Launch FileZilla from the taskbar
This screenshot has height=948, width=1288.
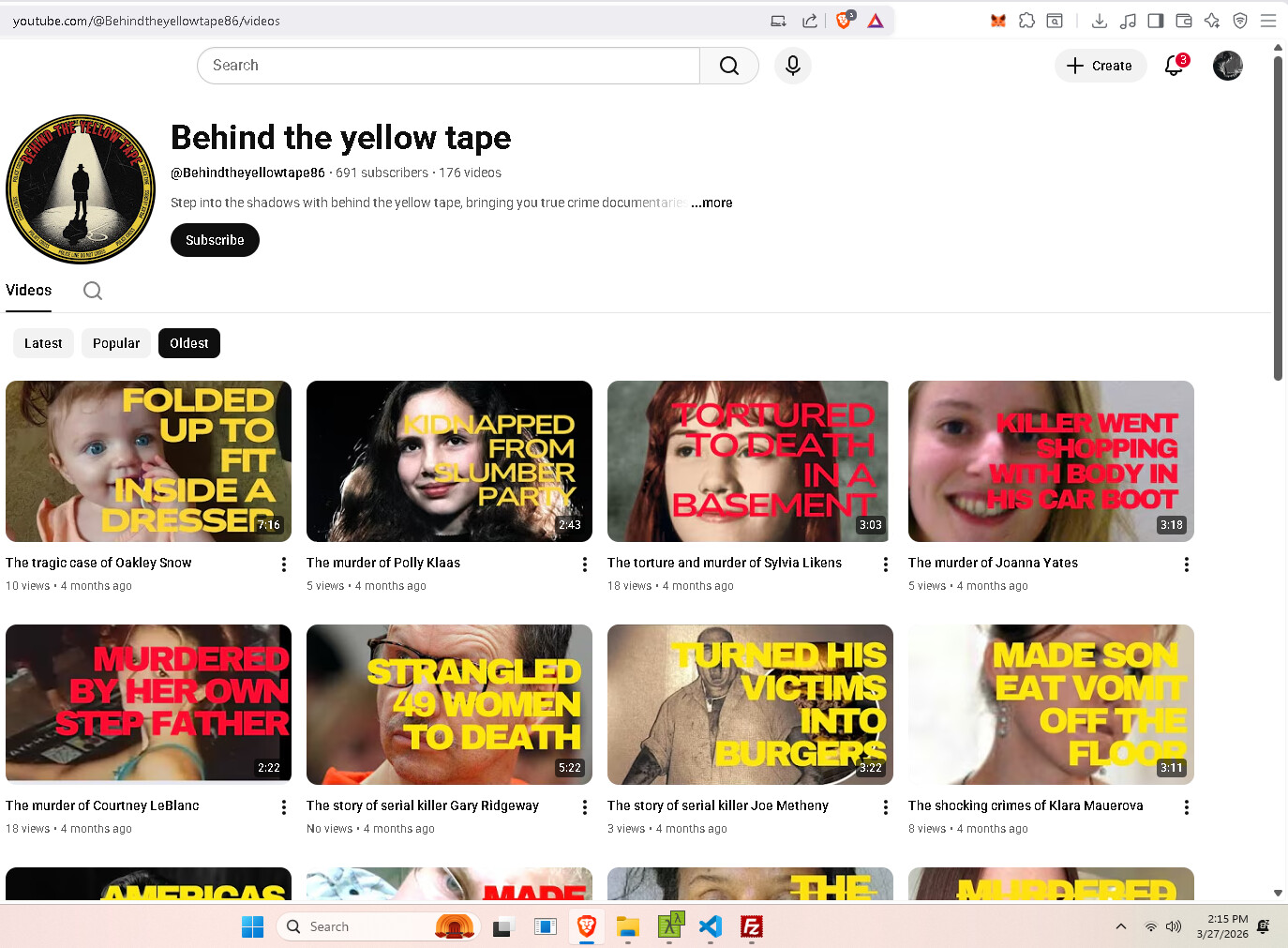click(x=751, y=926)
